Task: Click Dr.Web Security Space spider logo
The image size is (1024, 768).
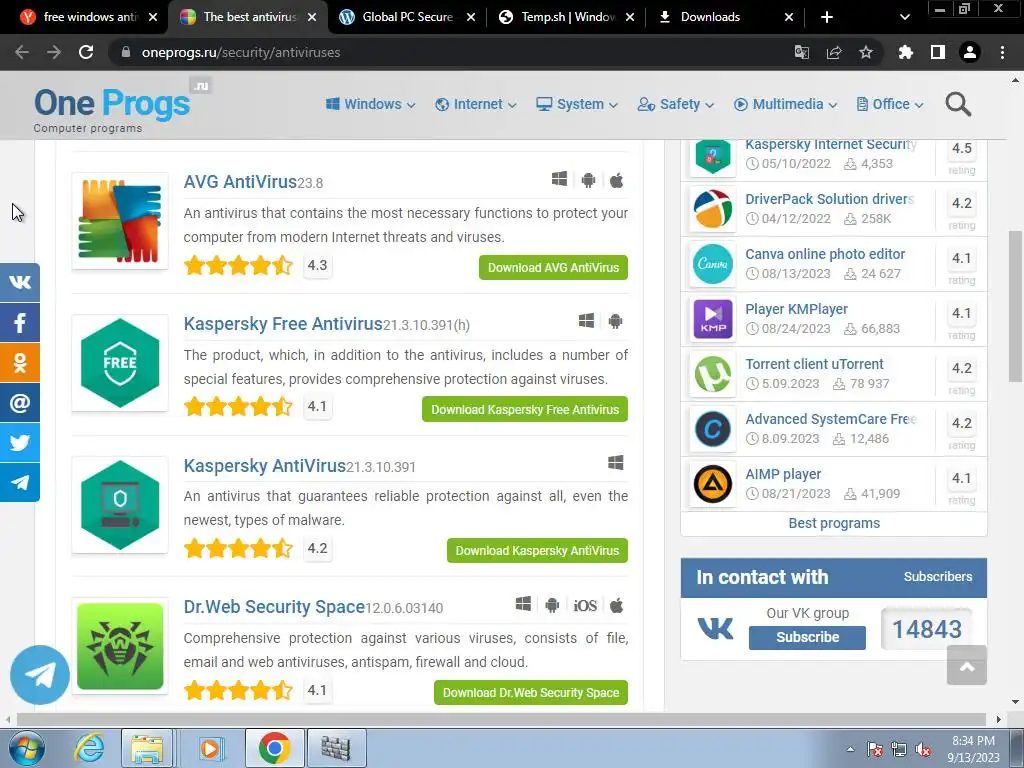Action: (120, 646)
